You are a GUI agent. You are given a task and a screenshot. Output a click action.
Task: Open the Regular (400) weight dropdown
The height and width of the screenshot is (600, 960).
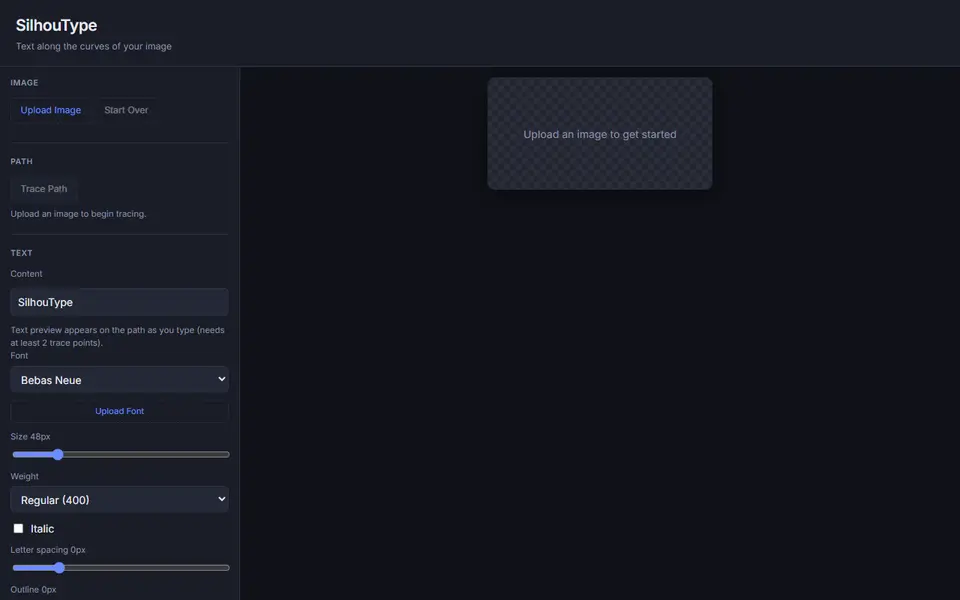click(x=119, y=500)
